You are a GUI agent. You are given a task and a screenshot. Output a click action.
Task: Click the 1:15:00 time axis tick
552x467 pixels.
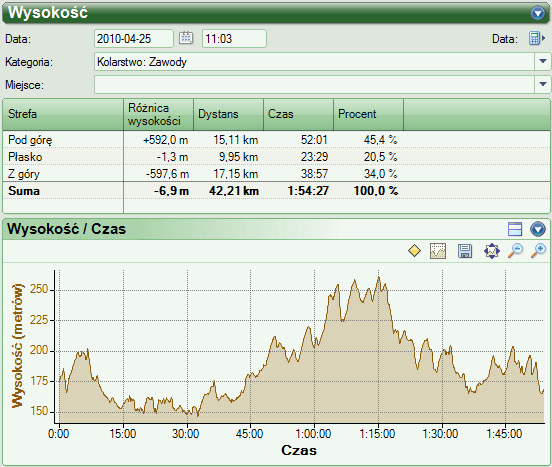point(377,433)
